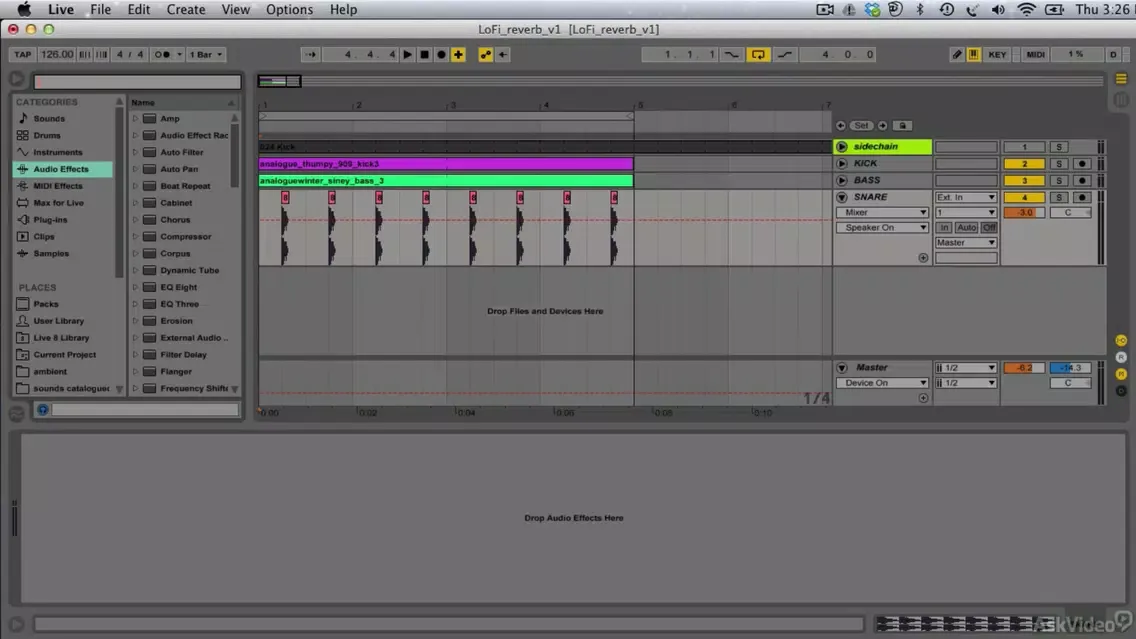Viewport: 1136px width, 639px height.
Task: Set SNARE monitor to In
Action: tap(944, 227)
